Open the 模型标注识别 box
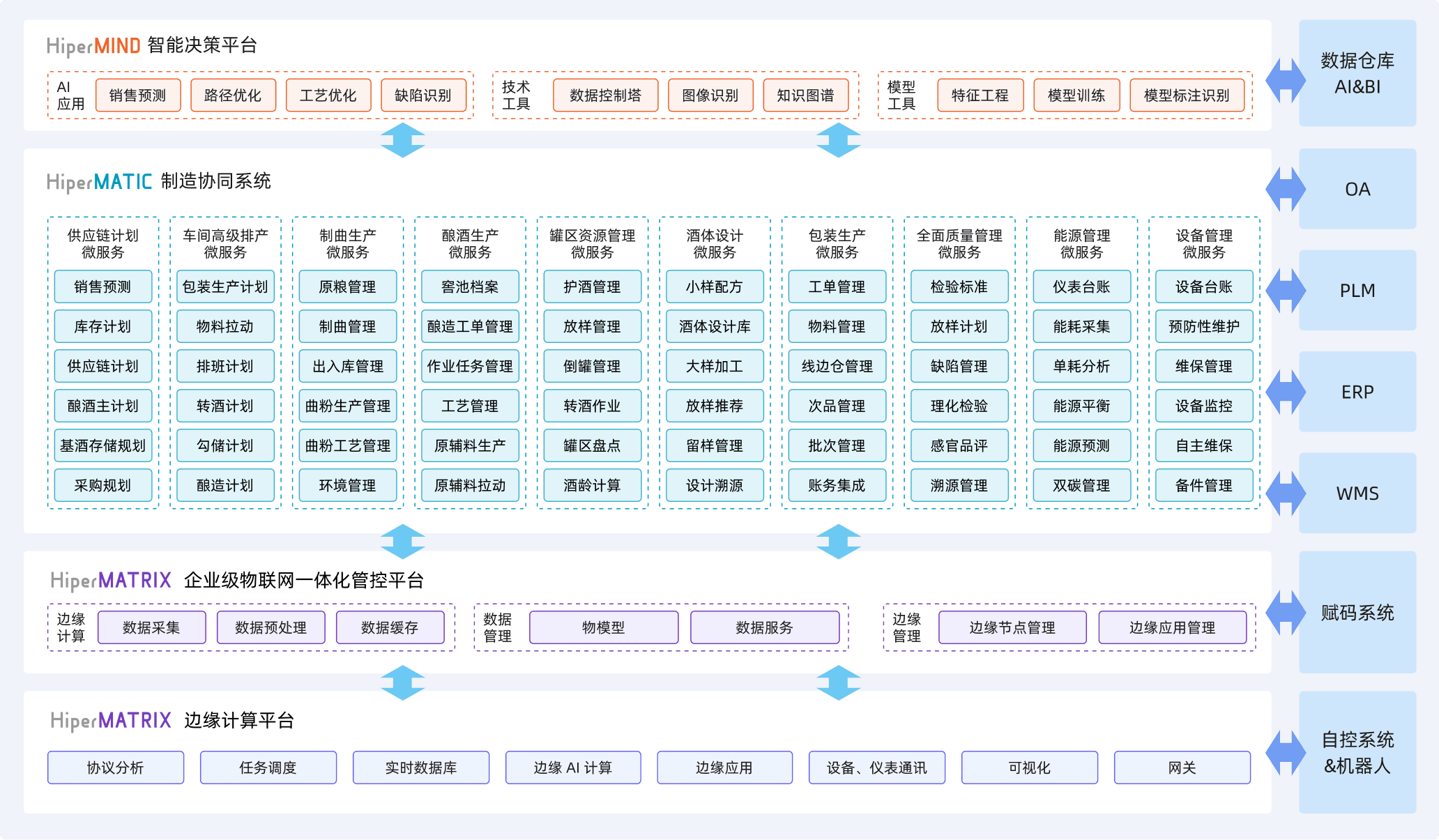 [1187, 96]
